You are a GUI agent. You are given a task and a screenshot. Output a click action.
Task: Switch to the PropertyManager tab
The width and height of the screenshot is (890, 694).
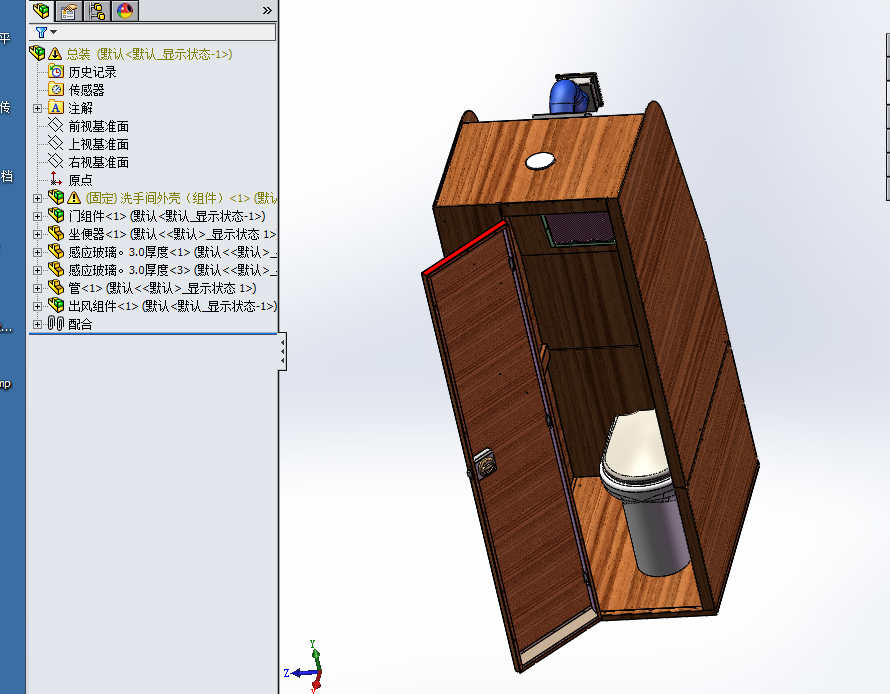pyautogui.click(x=69, y=10)
